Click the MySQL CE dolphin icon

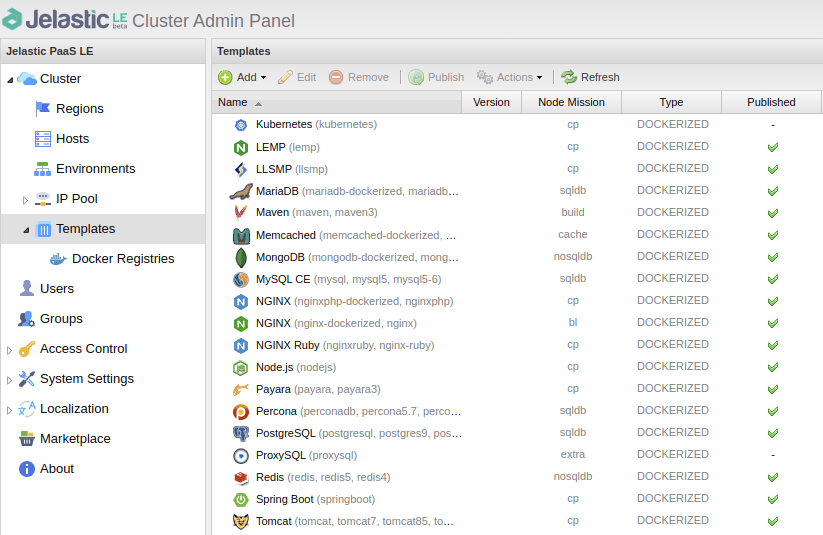240,279
